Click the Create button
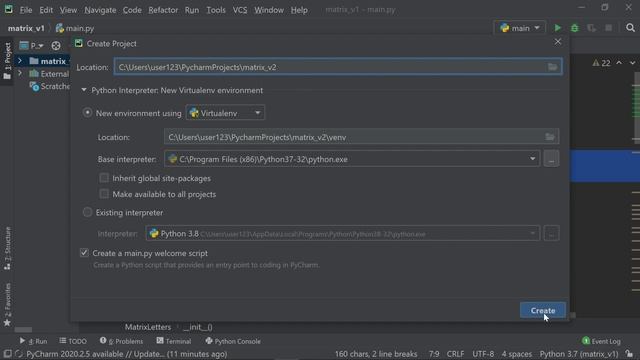This screenshot has width=640, height=360. 543,310
